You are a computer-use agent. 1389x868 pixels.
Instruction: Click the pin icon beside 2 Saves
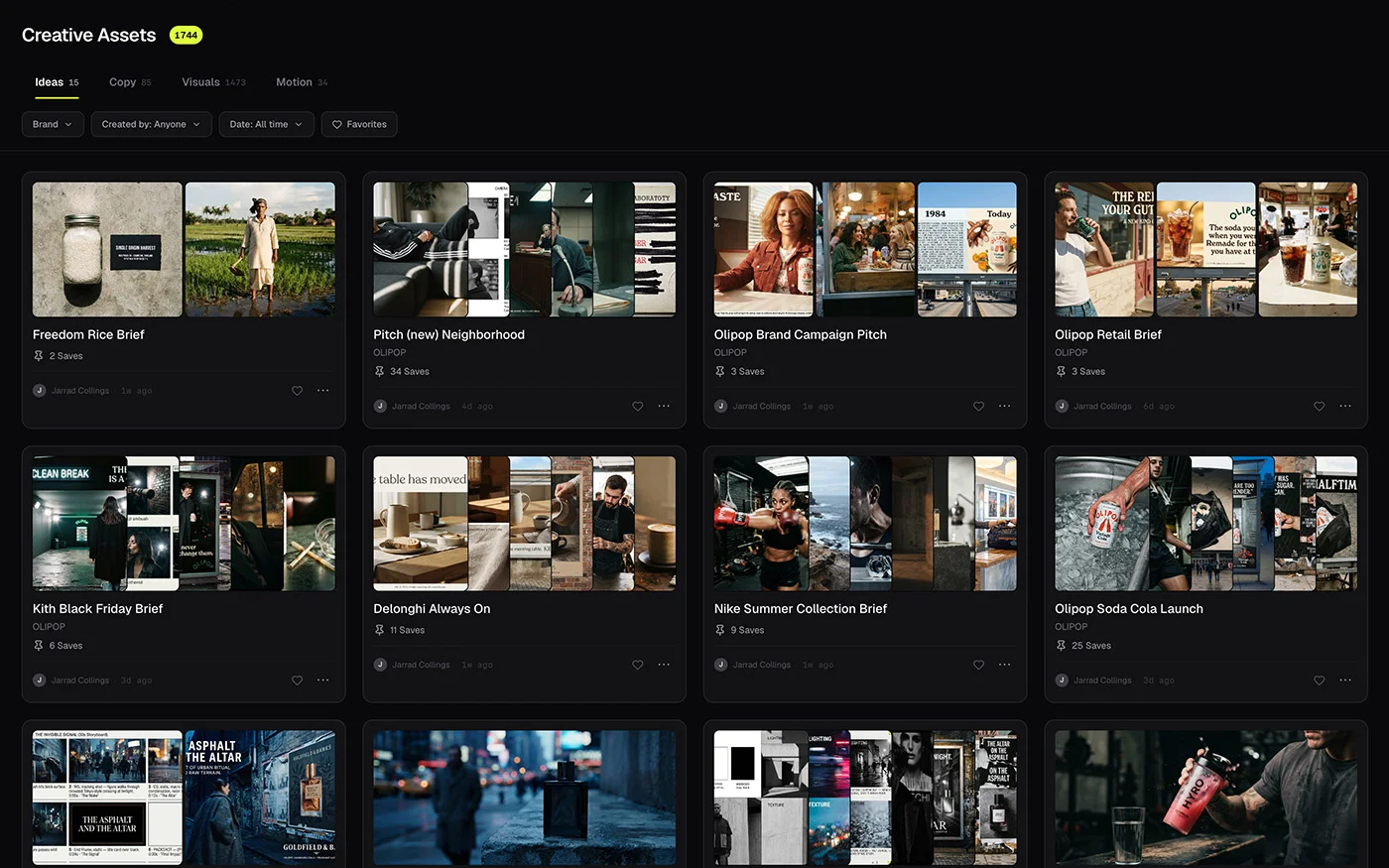tap(39, 355)
